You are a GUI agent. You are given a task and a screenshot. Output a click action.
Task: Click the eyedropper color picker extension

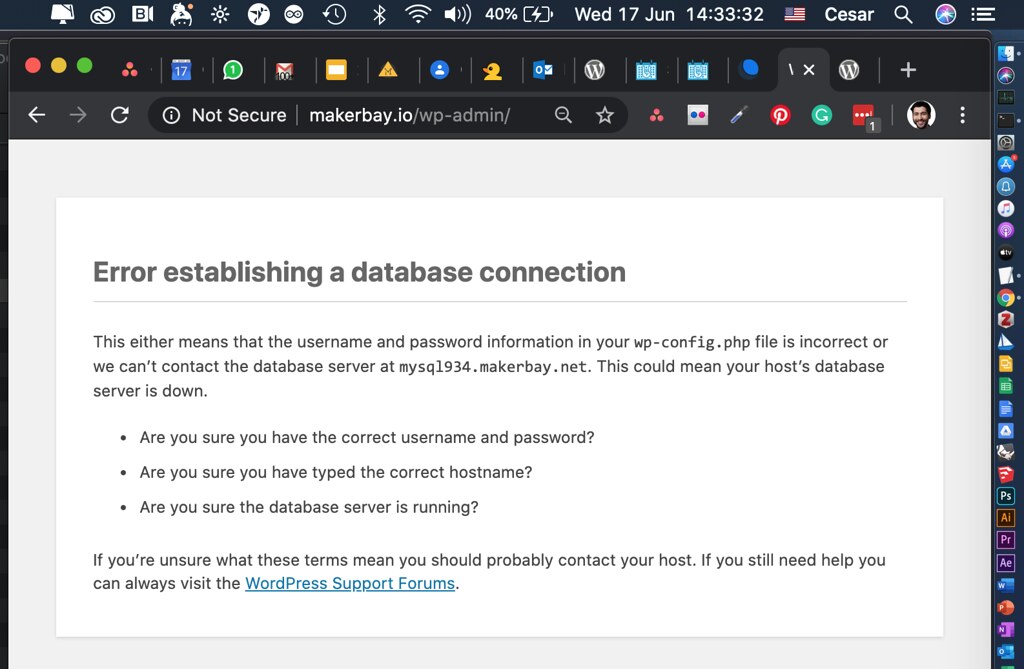click(x=738, y=115)
